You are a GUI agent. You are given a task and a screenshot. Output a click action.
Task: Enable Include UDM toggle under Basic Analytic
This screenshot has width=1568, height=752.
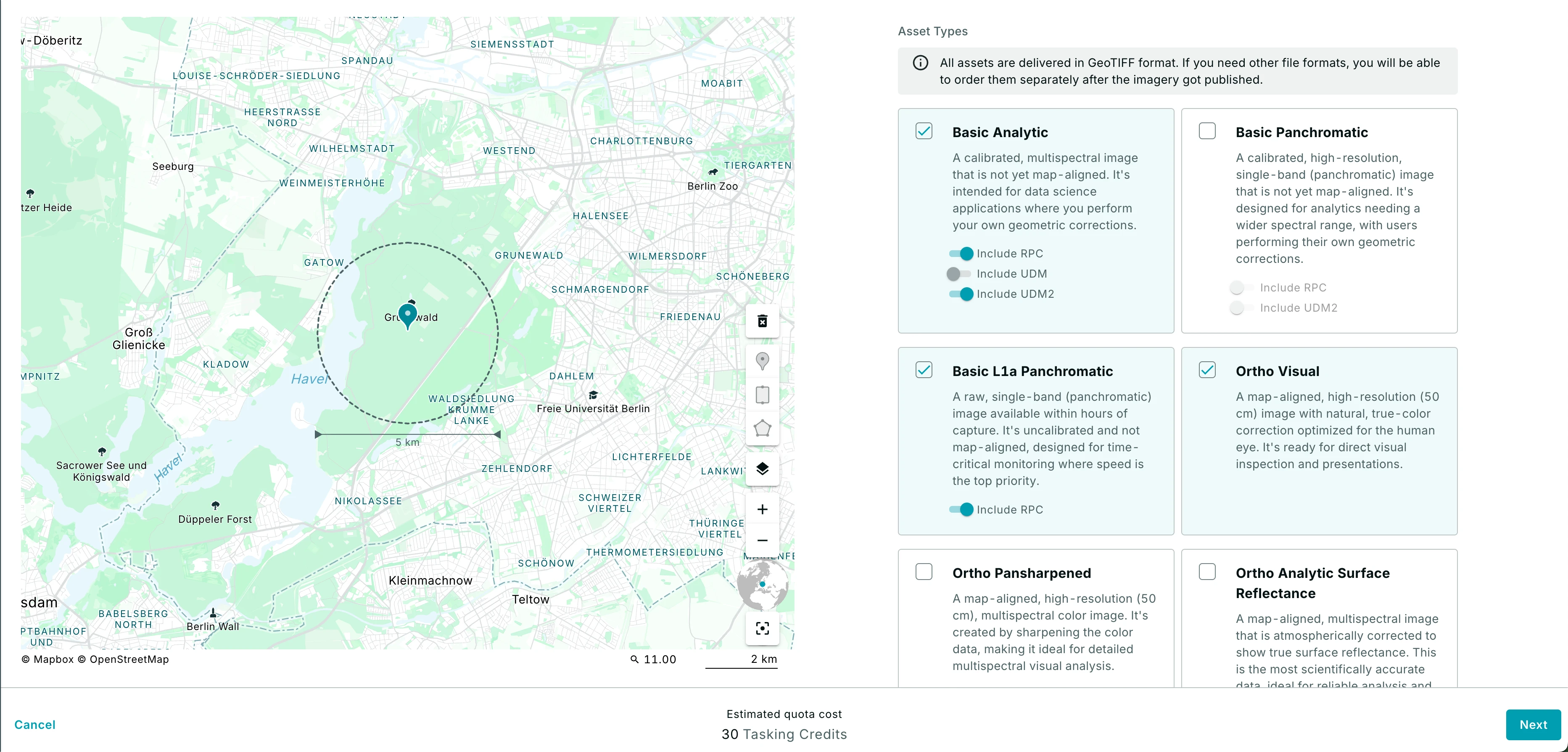960,274
